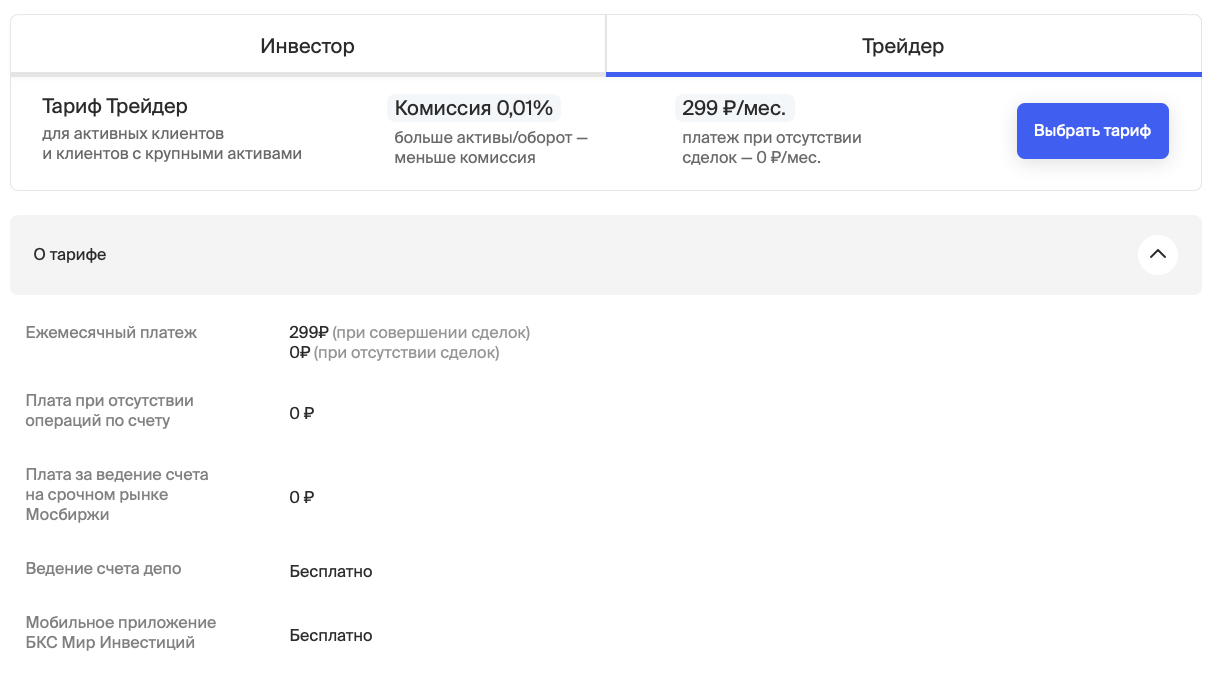Select the Трейдер tab
The height and width of the screenshot is (686, 1224).
[903, 46]
